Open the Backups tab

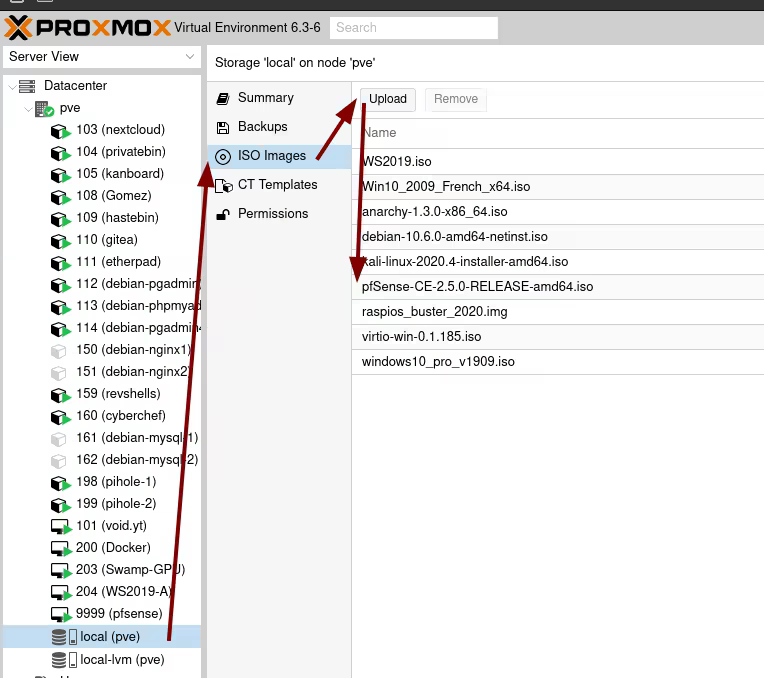point(279,127)
